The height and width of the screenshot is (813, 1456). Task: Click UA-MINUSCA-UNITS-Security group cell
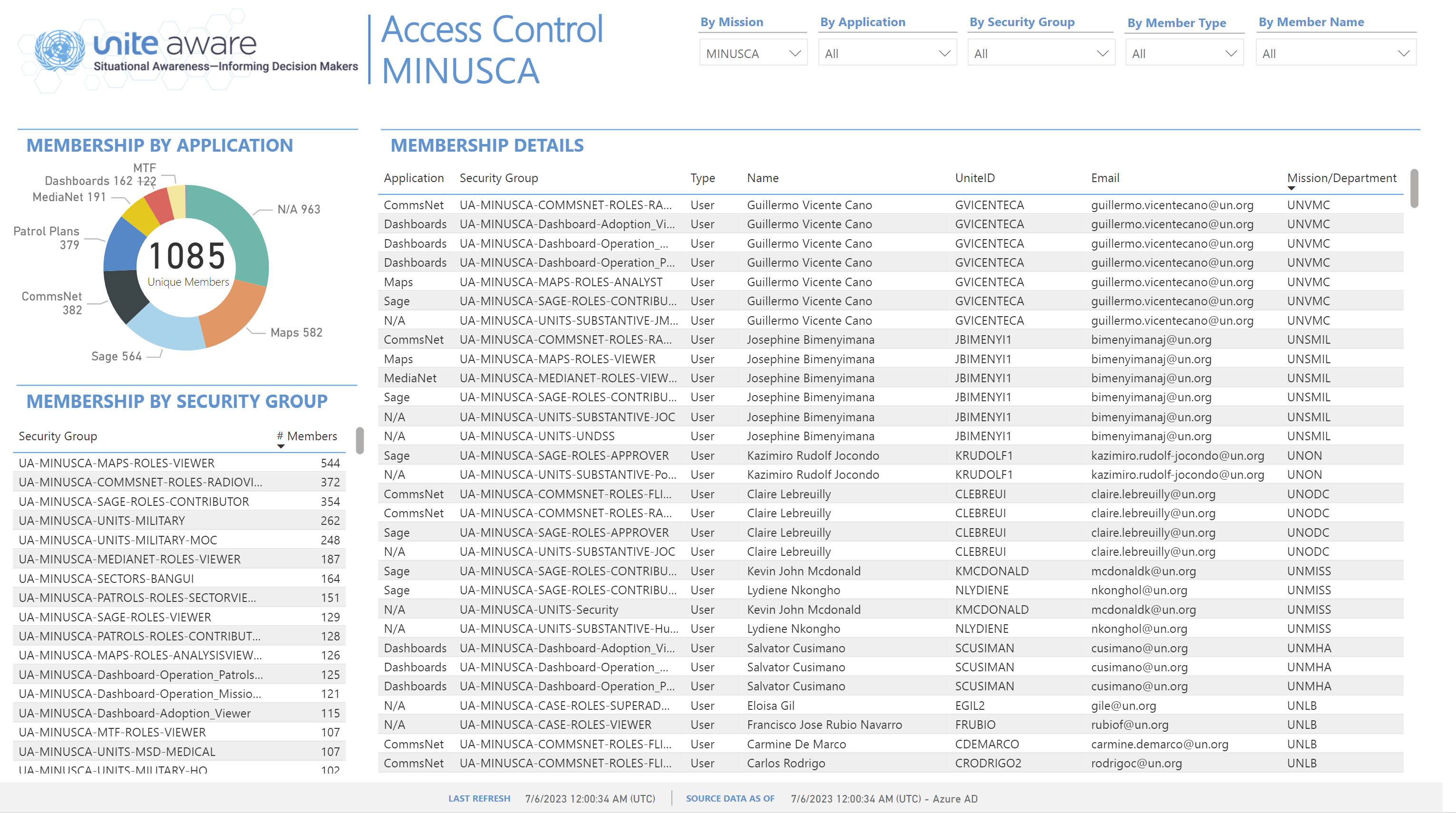click(x=539, y=610)
